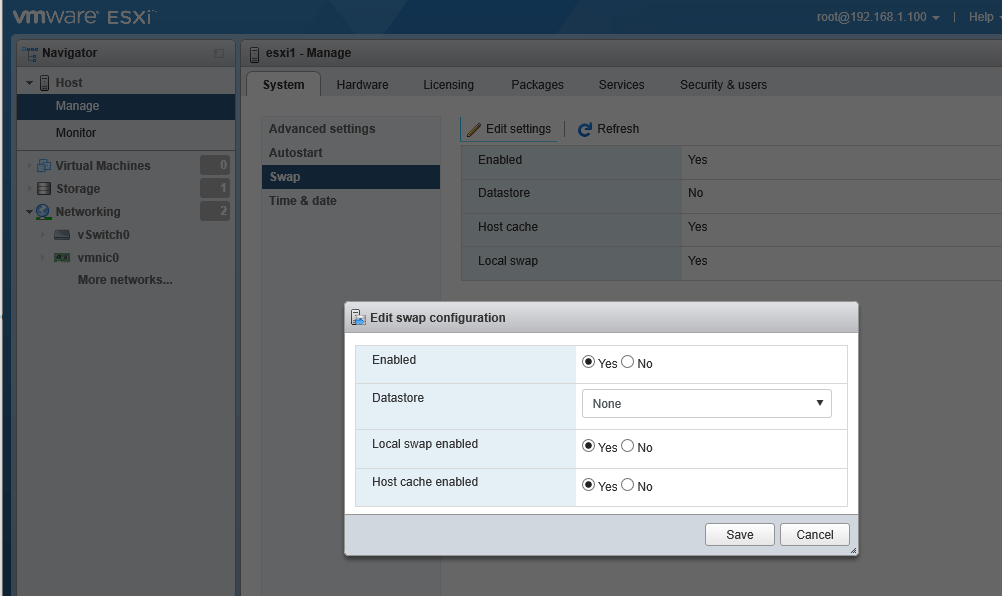
Task: Open the Security & users tab
Action: point(723,85)
